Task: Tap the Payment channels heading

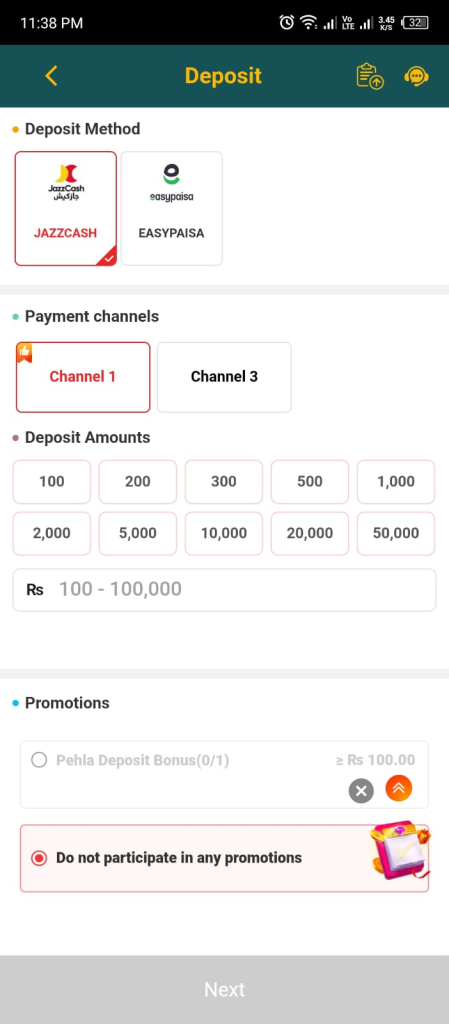Action: pyautogui.click(x=92, y=317)
